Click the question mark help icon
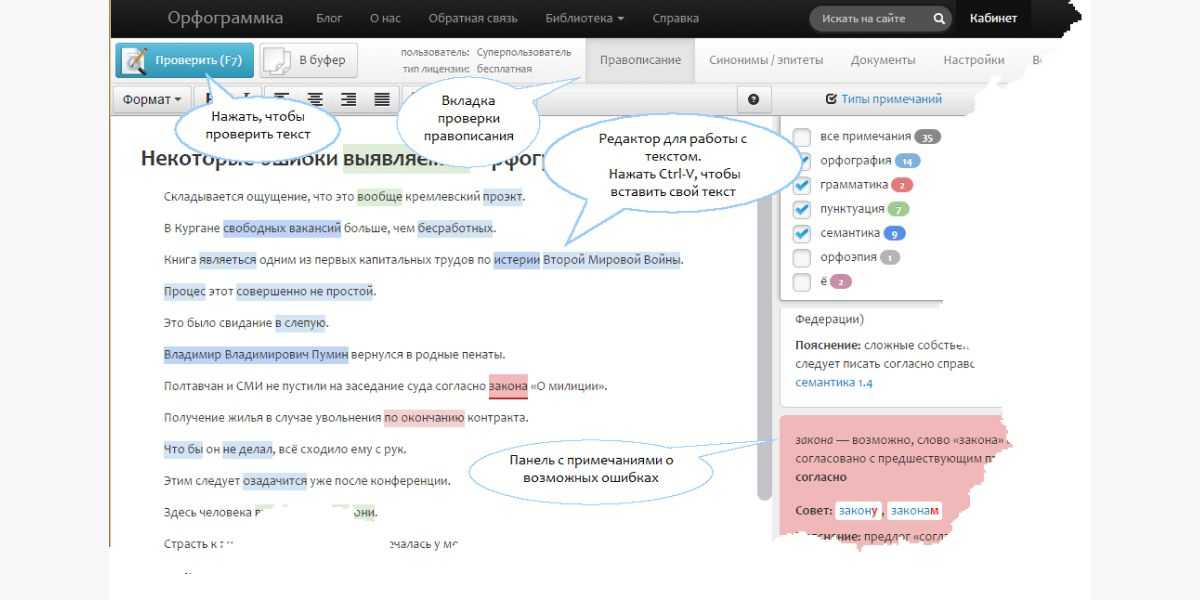This screenshot has height=600, width=1200. point(753,99)
